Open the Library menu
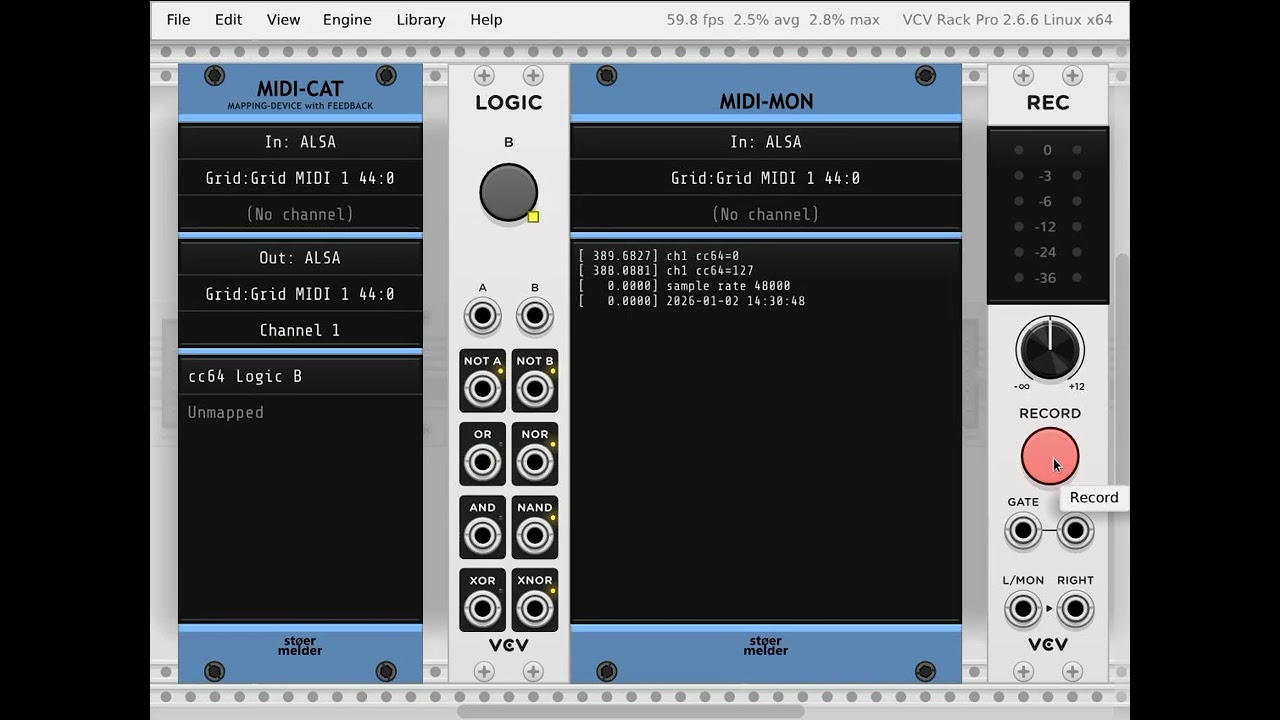 click(x=420, y=20)
